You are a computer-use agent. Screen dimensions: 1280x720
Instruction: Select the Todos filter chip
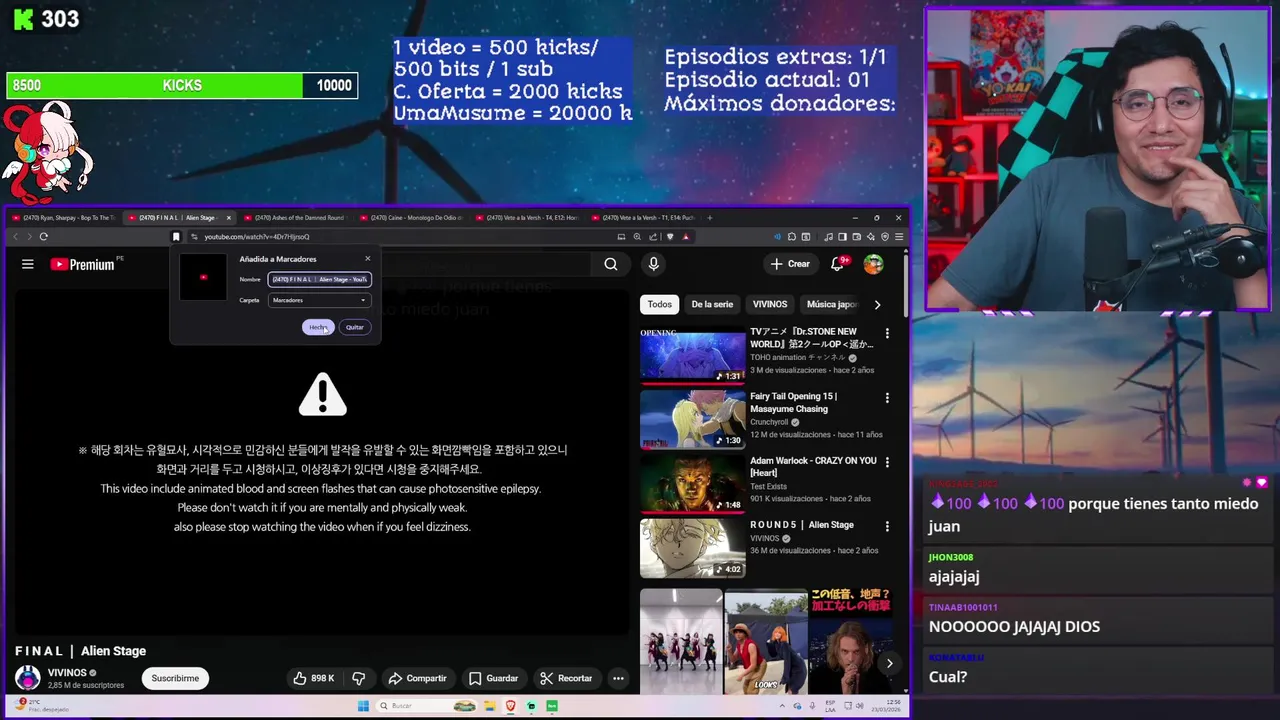(660, 304)
